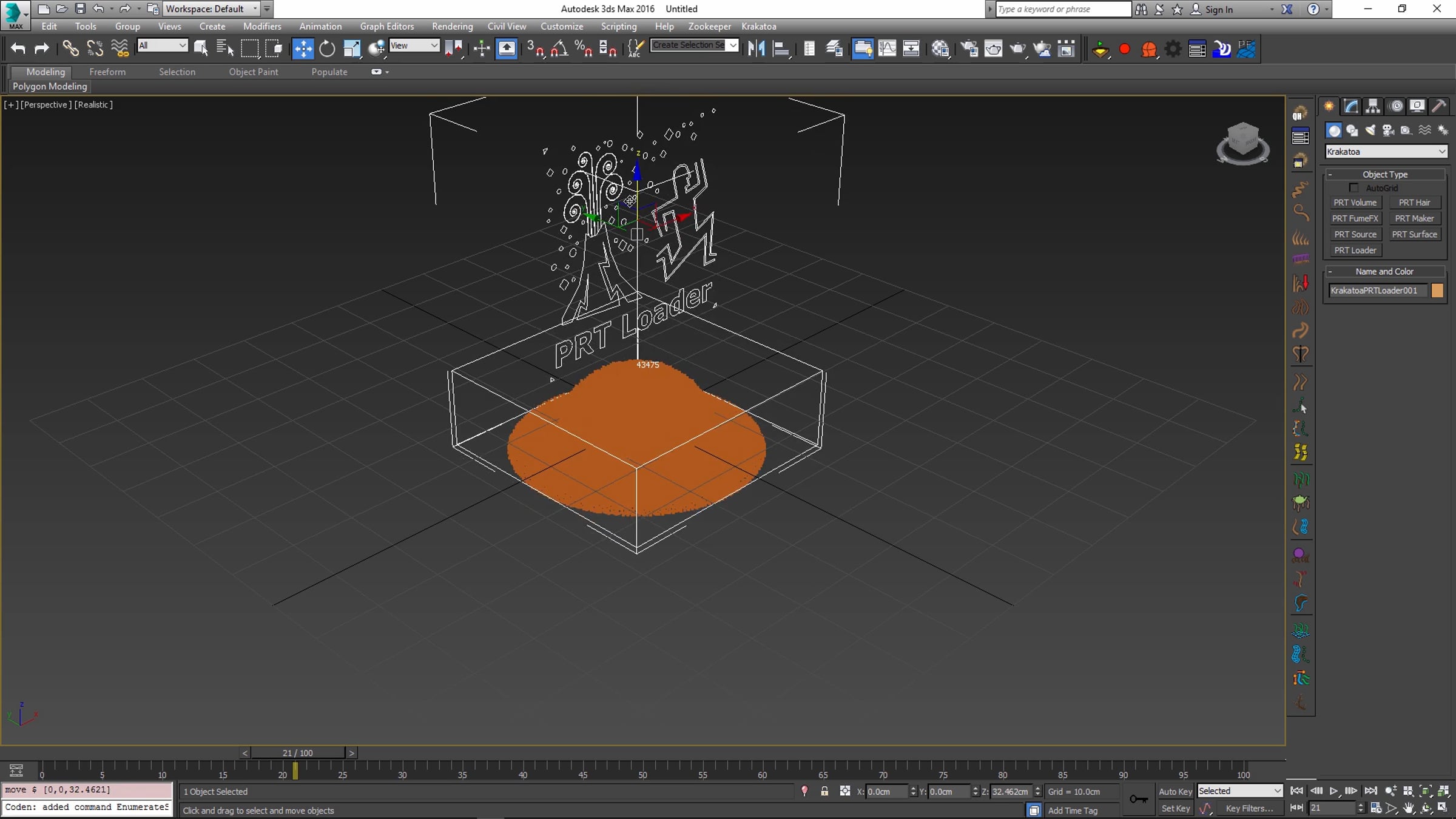
Task: Click the PRT Volume button
Action: [x=1355, y=203]
